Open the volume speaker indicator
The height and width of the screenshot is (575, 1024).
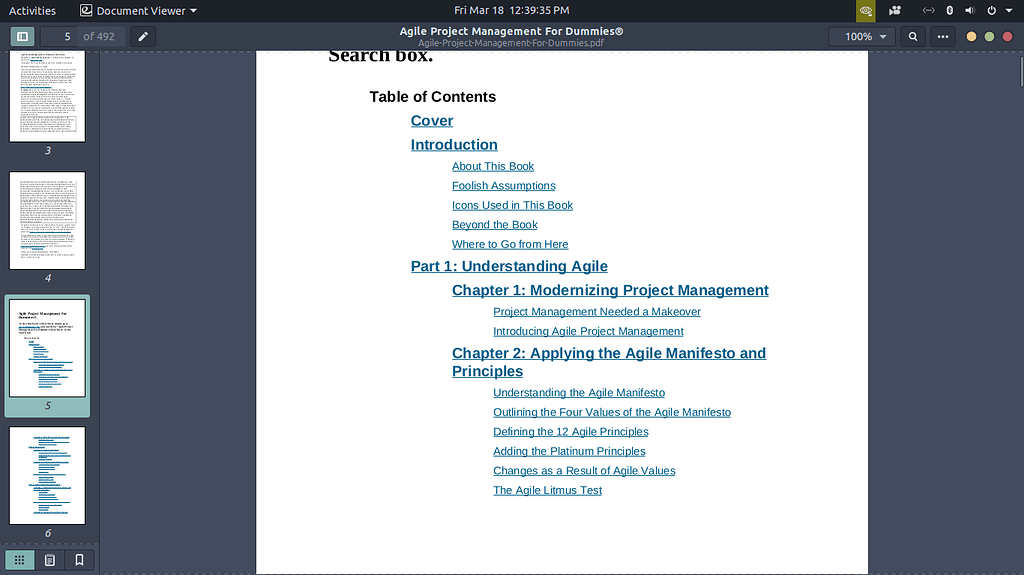pos(970,10)
